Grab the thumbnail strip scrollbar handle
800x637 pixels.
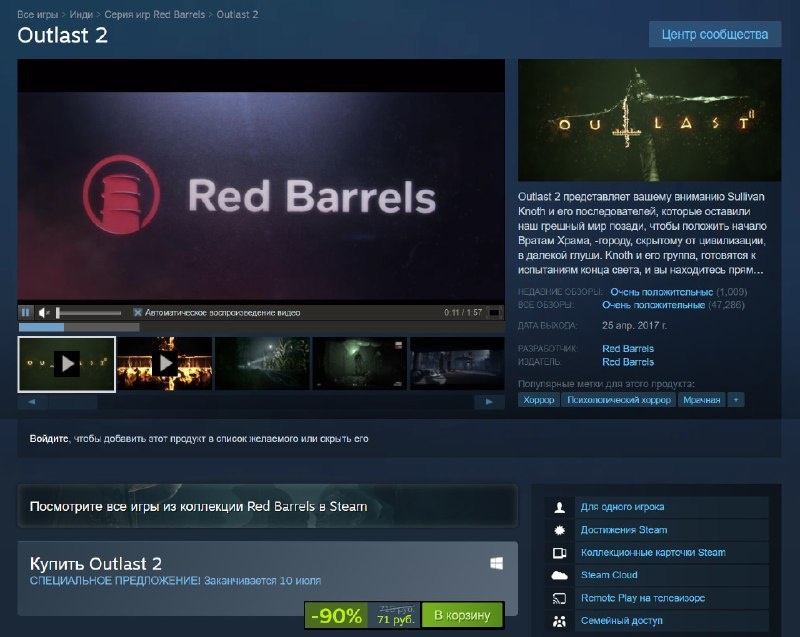click(73, 402)
